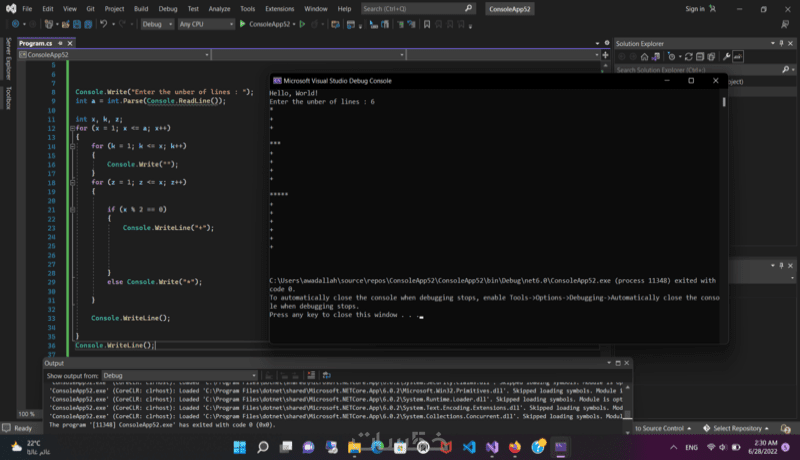Open Output panel window position arrow
Viewport: 800px width, 460px height.
[x=609, y=363]
